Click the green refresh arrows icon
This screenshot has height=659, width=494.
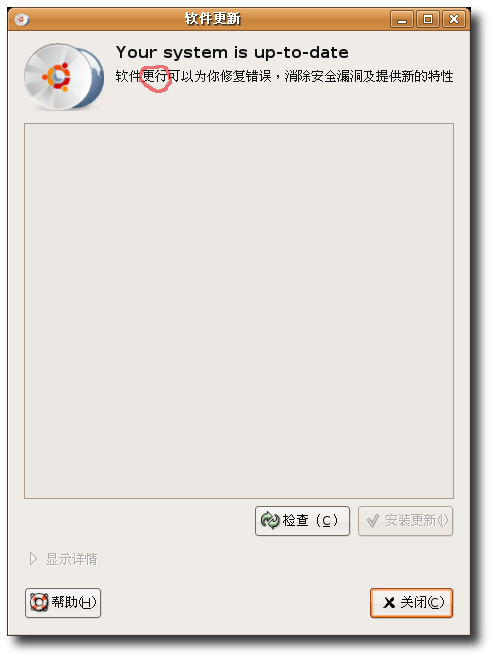pos(269,521)
